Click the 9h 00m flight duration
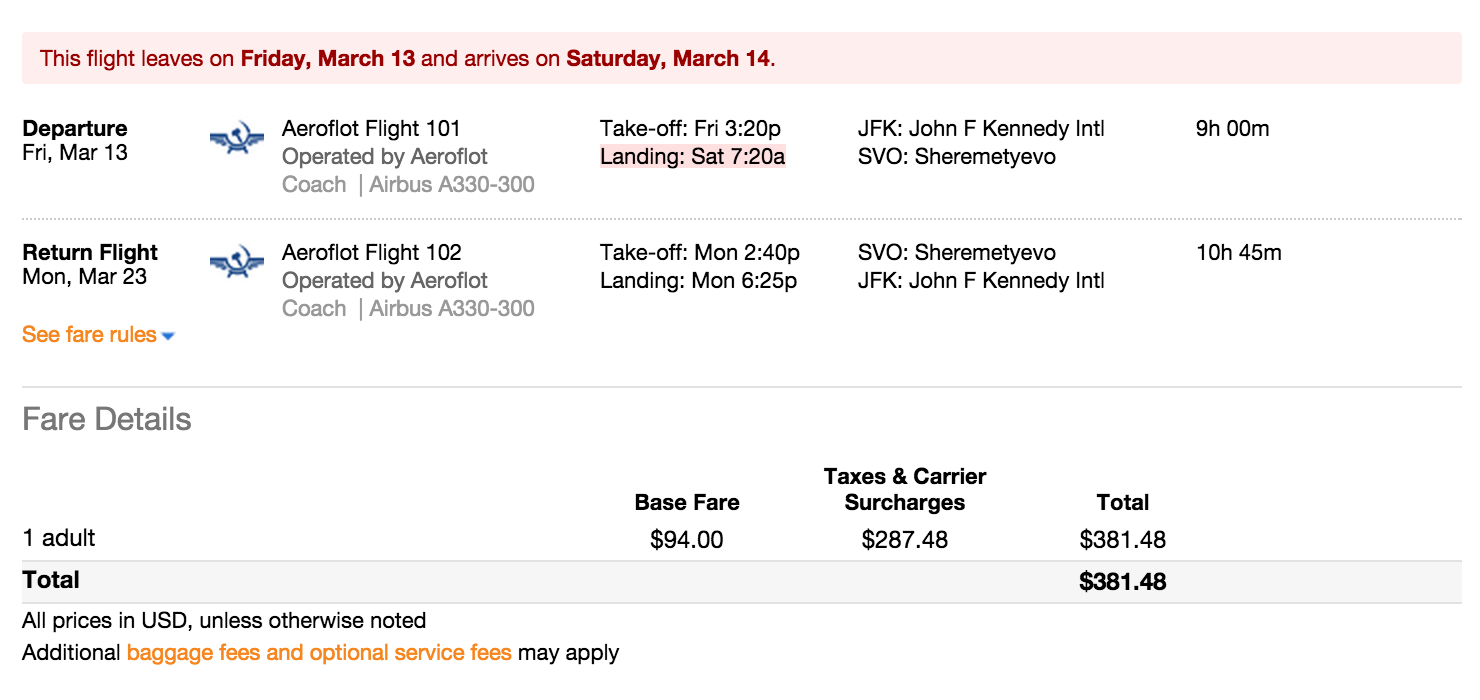This screenshot has height=700, width=1480. point(1232,129)
